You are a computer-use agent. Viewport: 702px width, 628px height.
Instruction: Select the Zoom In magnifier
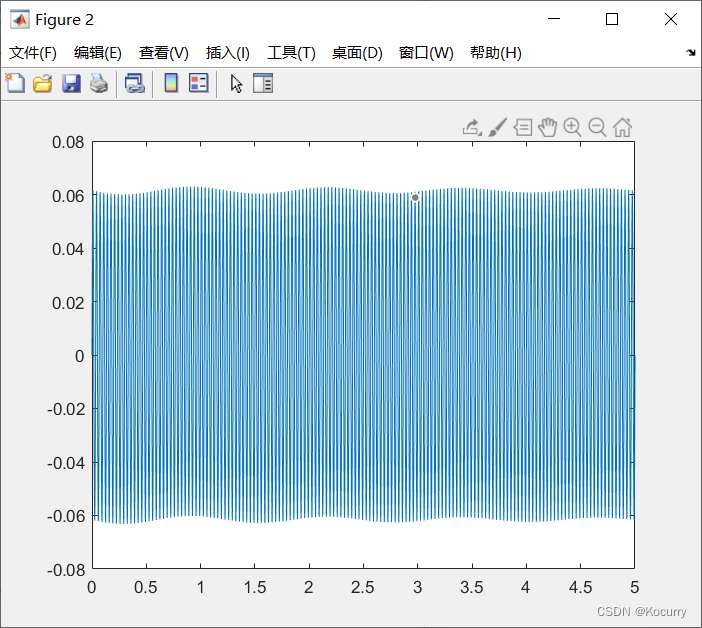coord(573,128)
